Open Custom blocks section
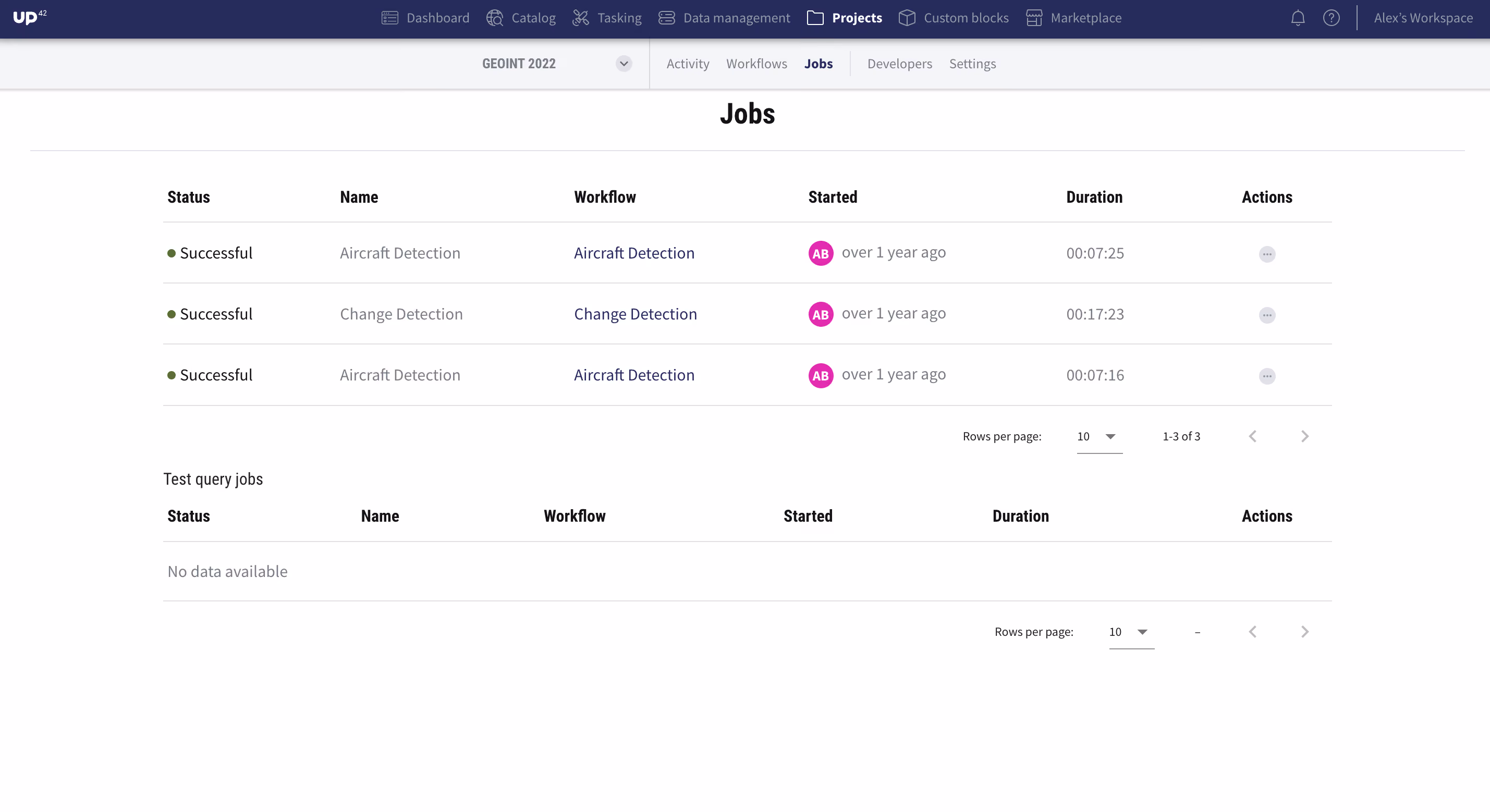The height and width of the screenshot is (812, 1490). (x=954, y=18)
